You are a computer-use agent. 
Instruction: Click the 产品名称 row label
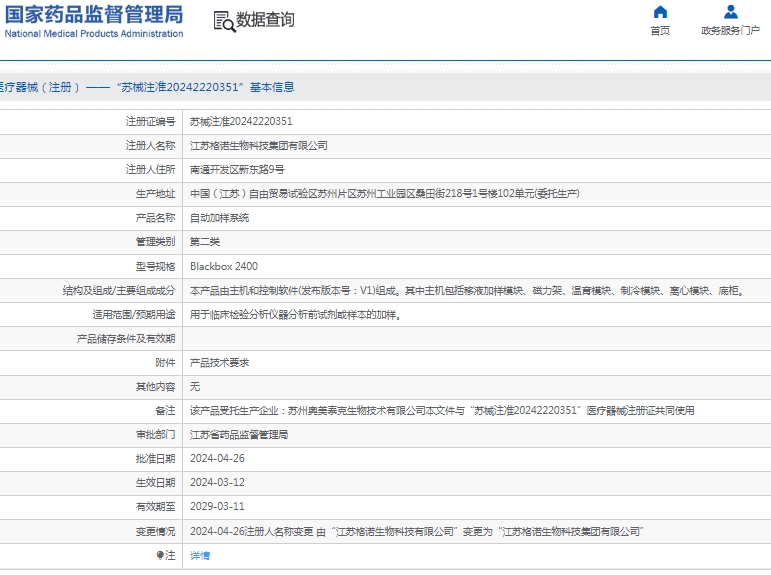[x=155, y=218]
